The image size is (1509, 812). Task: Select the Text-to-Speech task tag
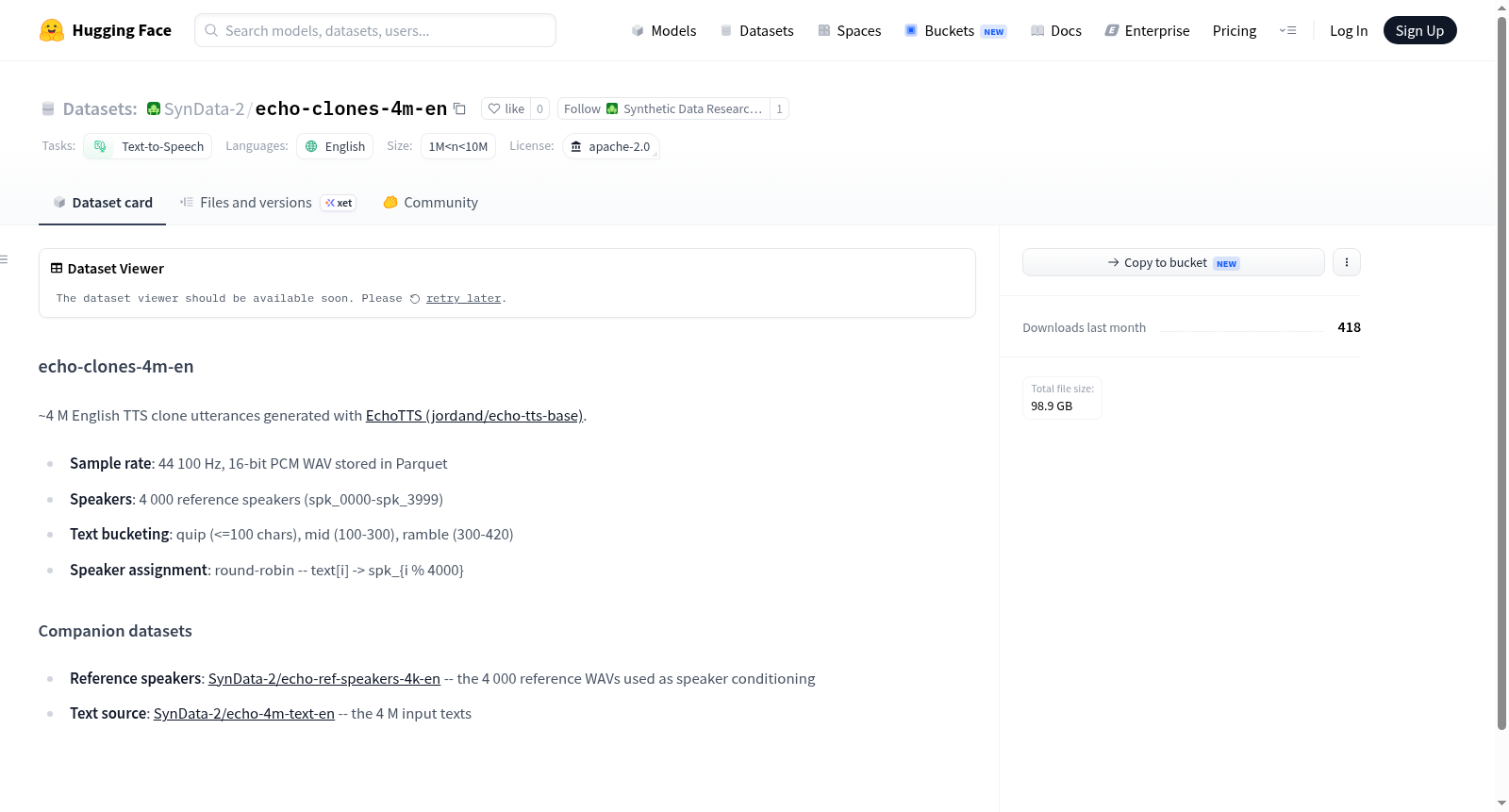148,146
